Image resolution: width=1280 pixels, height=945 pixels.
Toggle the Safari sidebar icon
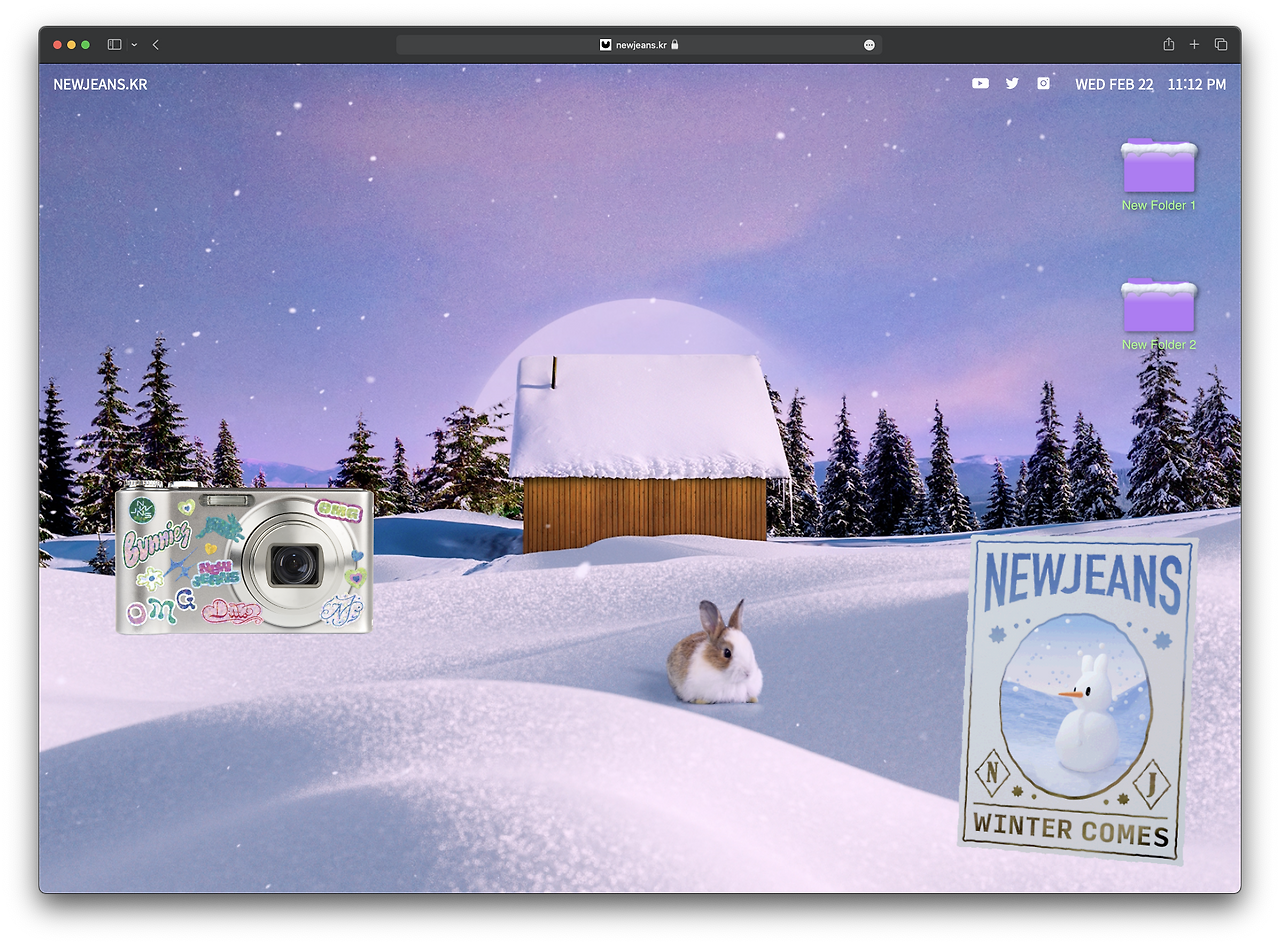click(115, 45)
